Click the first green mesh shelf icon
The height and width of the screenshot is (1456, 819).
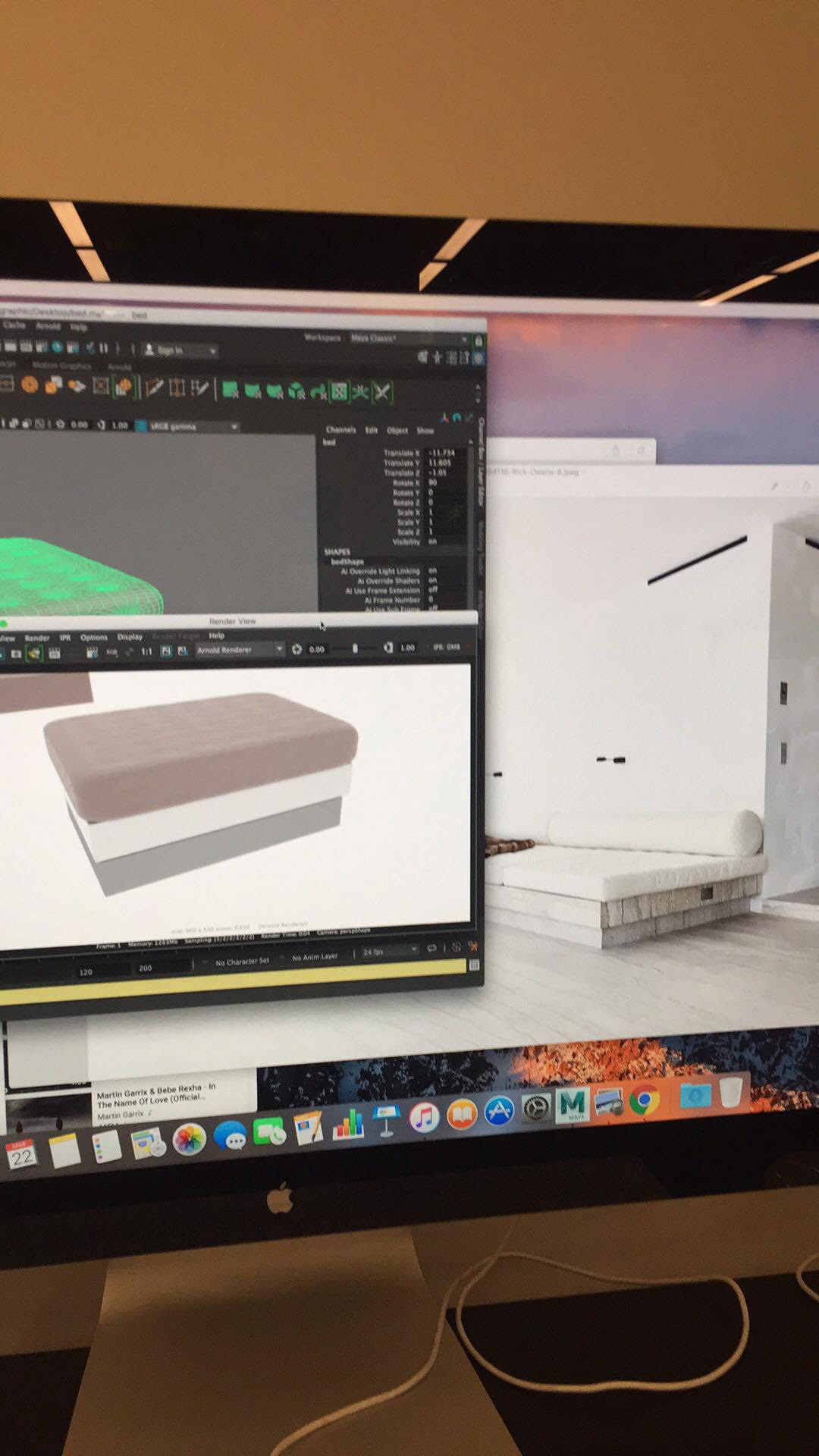click(230, 391)
